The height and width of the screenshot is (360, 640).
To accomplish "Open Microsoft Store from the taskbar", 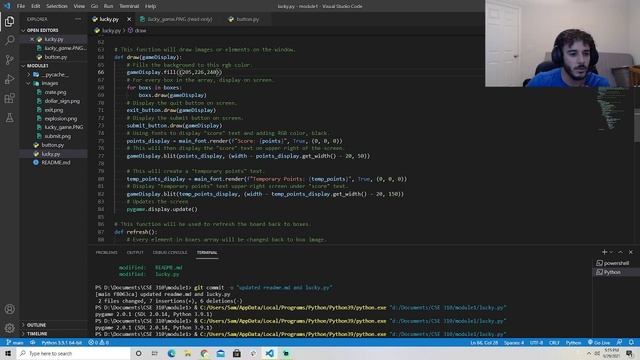I will (x=237, y=353).
